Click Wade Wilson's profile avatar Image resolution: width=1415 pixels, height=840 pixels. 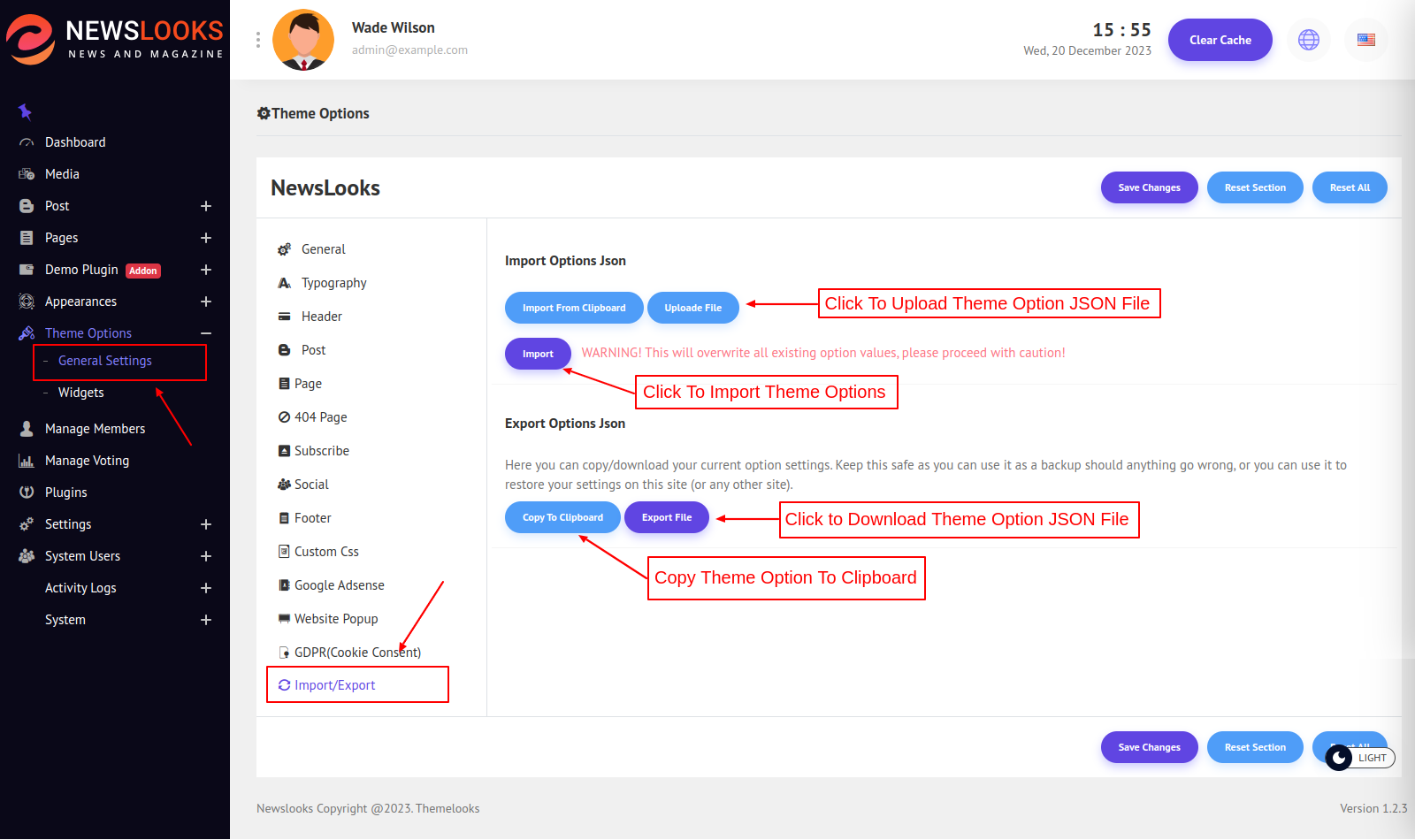303,40
